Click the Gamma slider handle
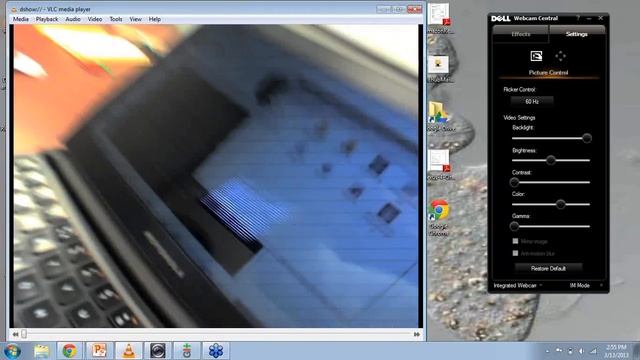 514,226
